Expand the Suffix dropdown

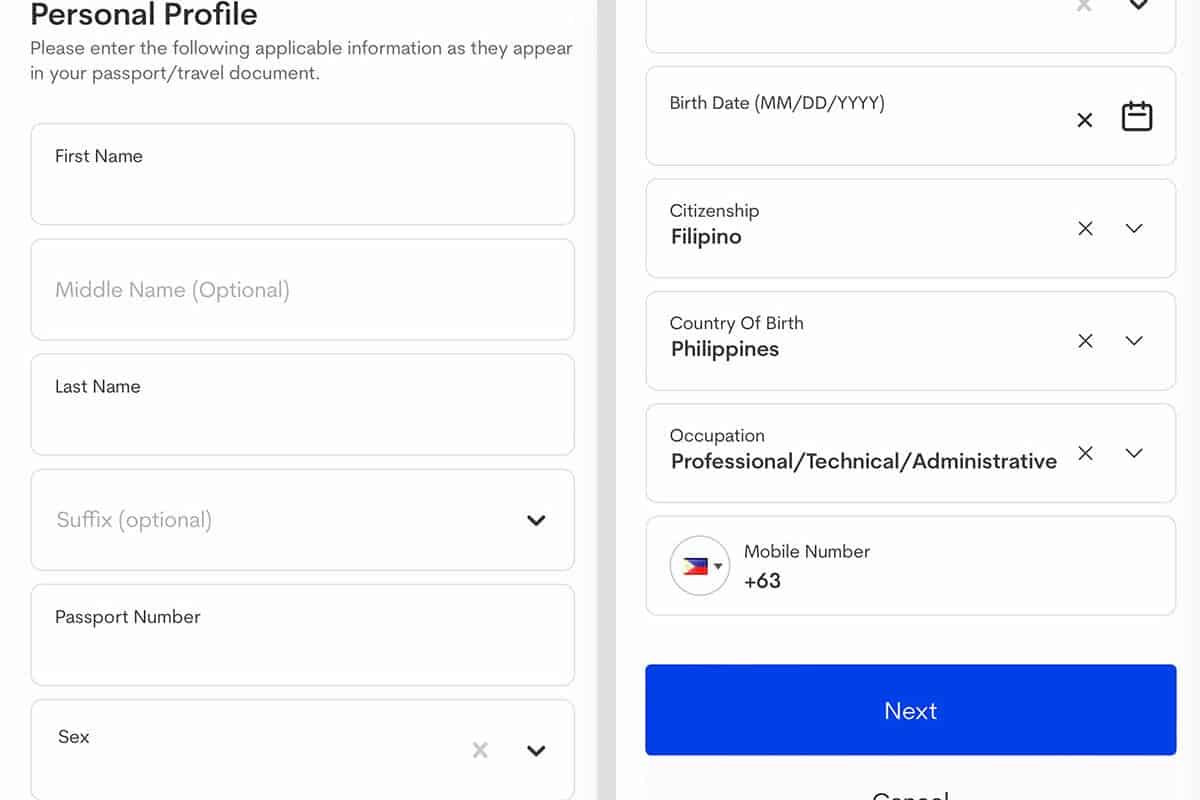[x=536, y=520]
